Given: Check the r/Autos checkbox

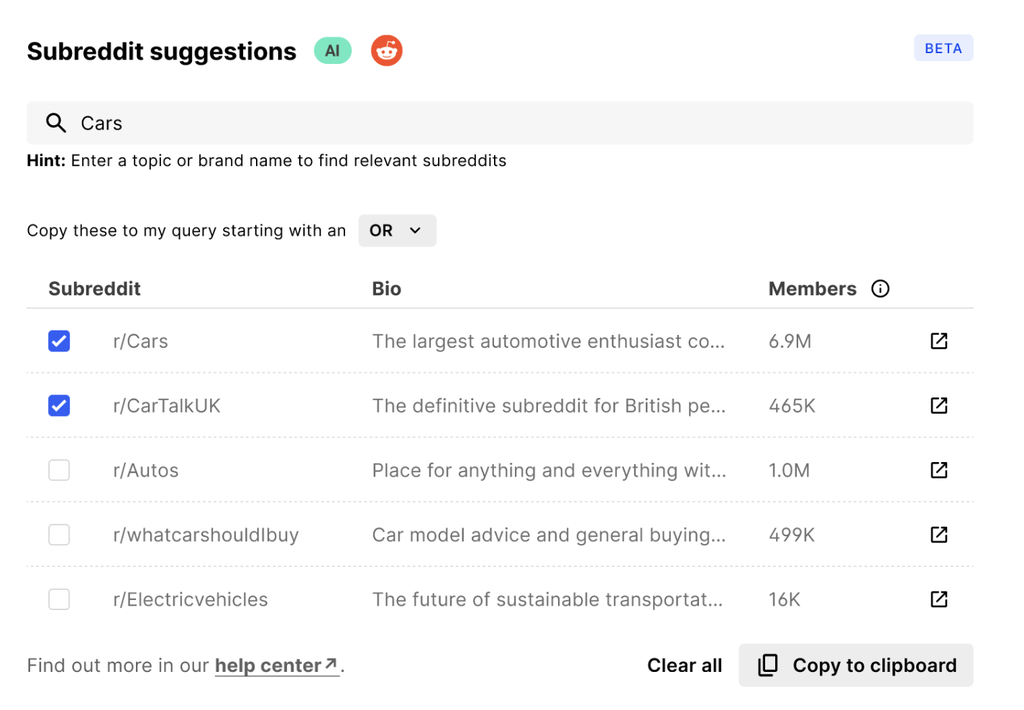Looking at the screenshot, I should 59,470.
